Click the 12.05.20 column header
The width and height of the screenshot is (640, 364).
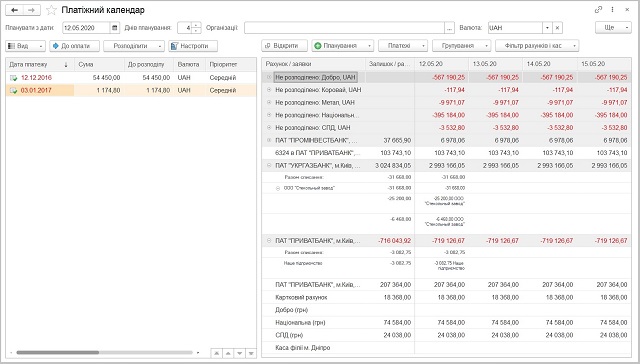pyautogui.click(x=441, y=64)
